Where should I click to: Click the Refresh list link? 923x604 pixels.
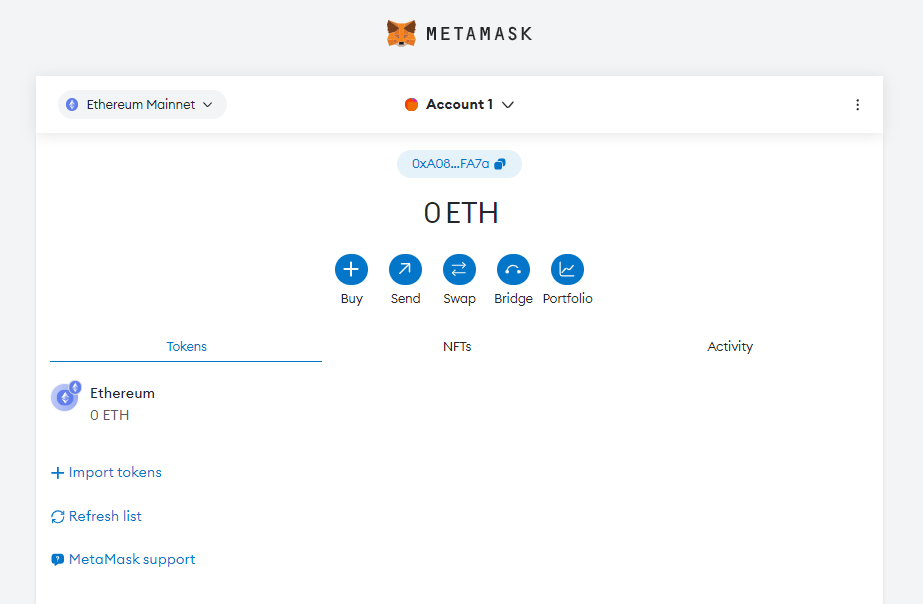click(x=105, y=517)
